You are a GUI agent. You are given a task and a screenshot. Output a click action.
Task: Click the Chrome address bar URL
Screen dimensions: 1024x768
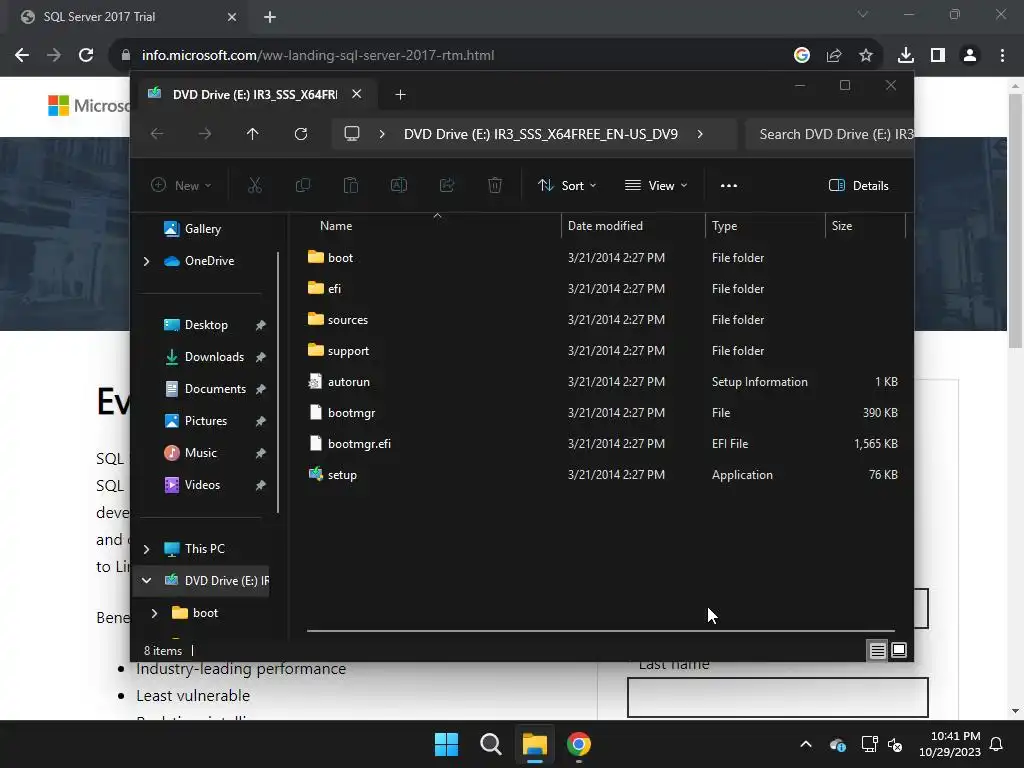tap(317, 56)
